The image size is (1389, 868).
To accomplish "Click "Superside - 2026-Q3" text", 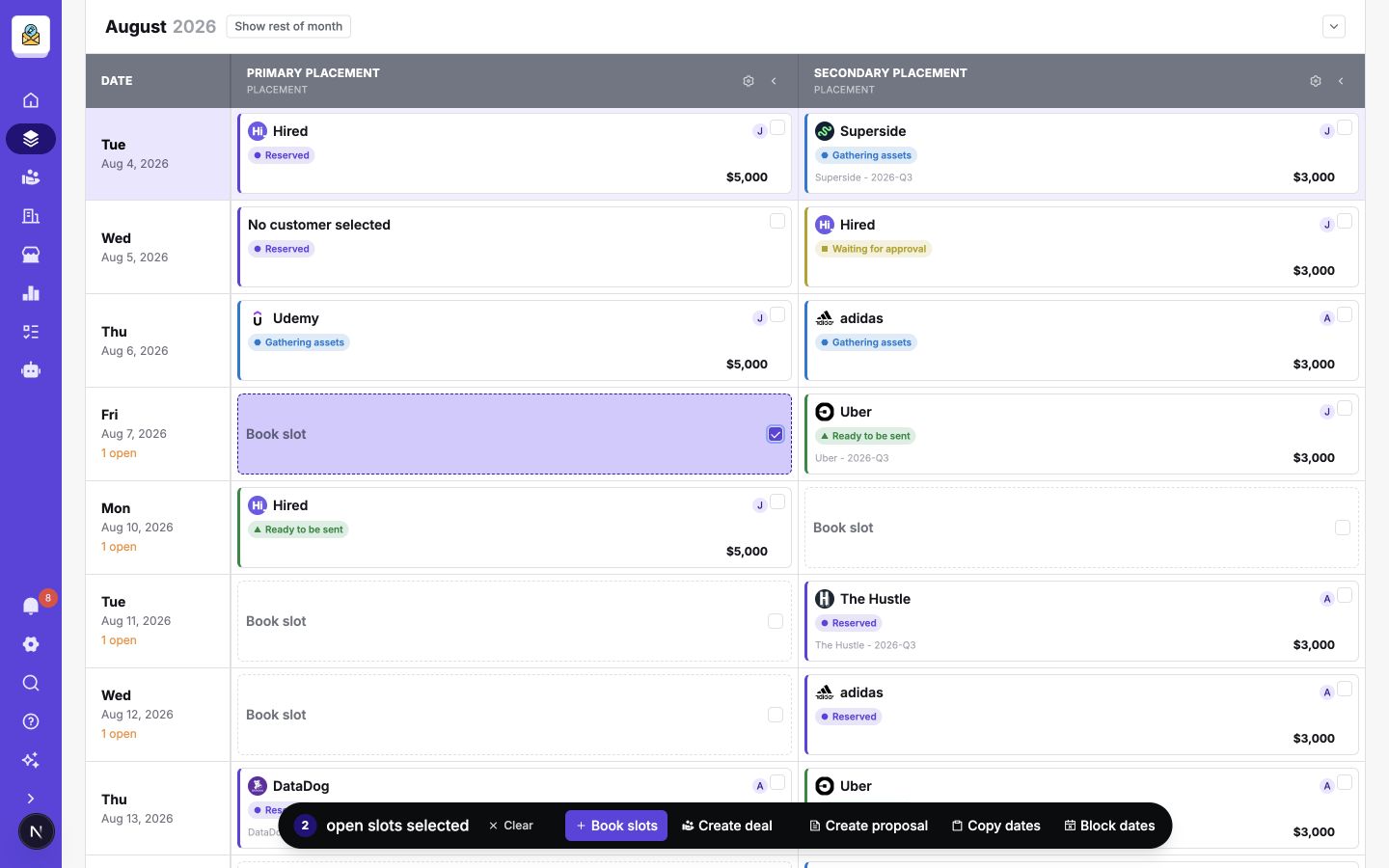I will click(863, 177).
